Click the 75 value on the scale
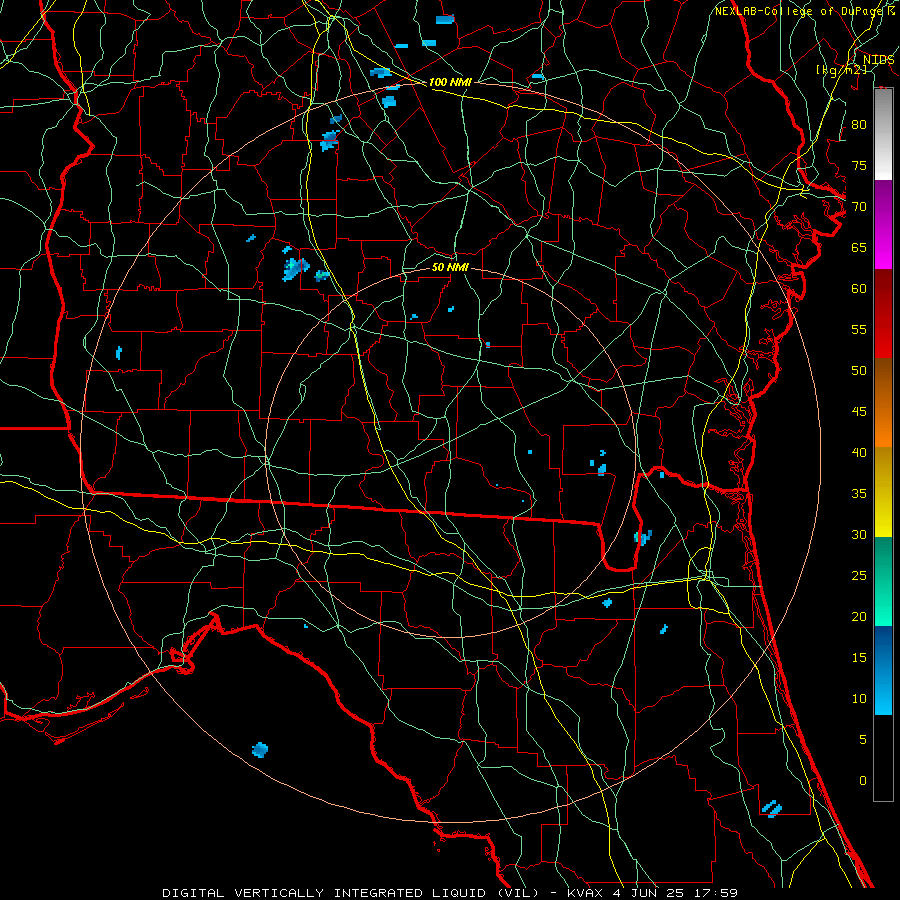The width and height of the screenshot is (900, 900). [x=859, y=166]
